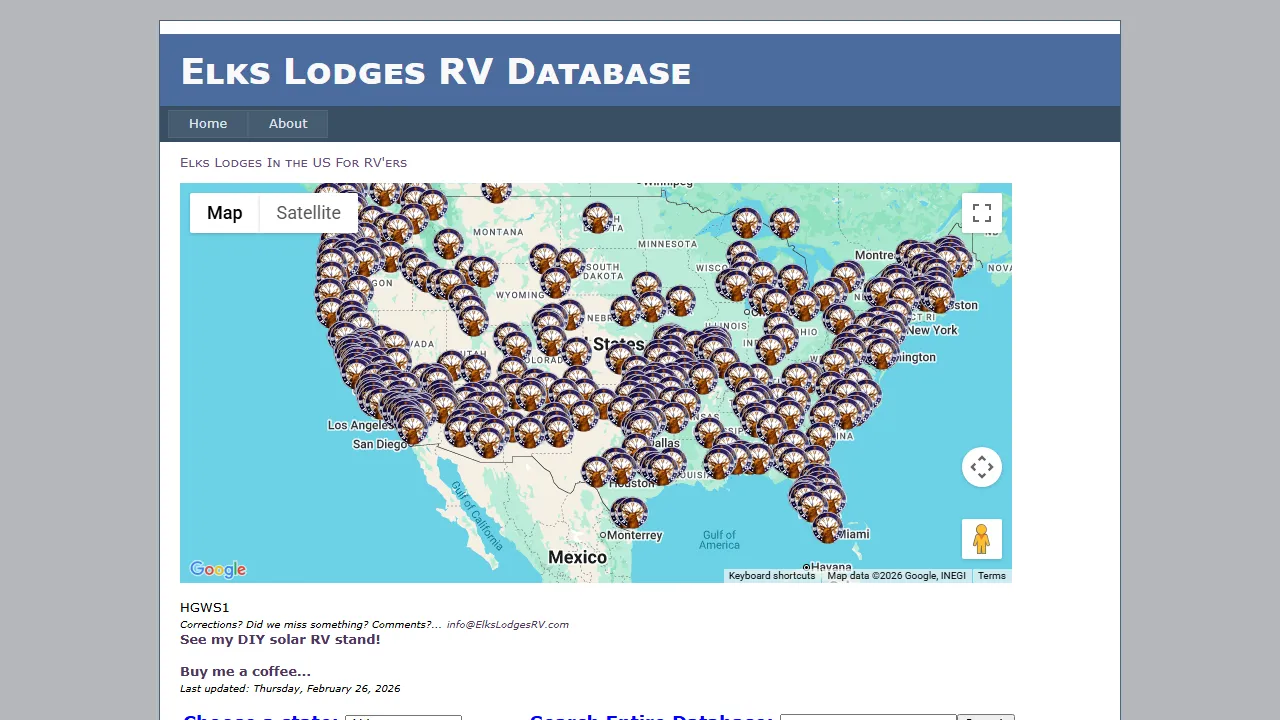Open the map pan control icon

[981, 467]
